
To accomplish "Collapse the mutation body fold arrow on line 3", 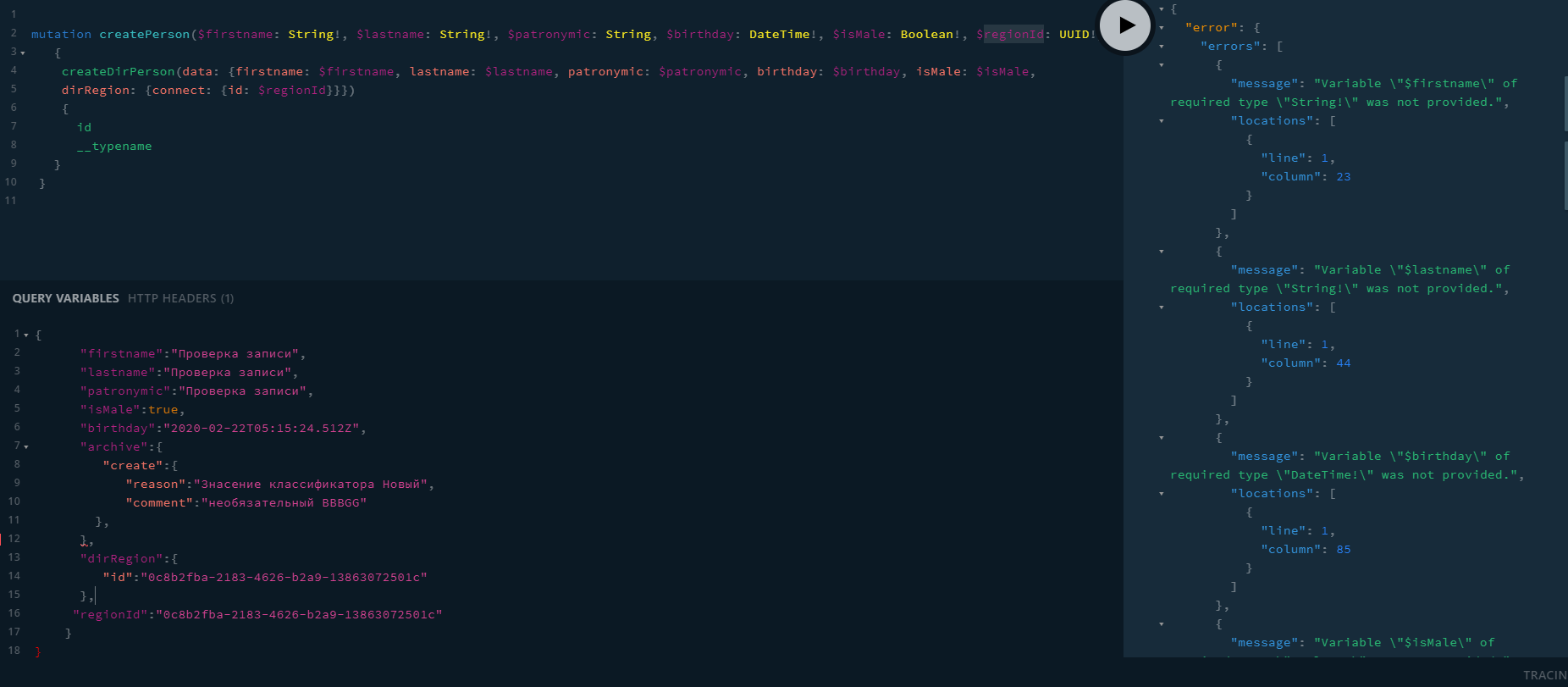I will coord(23,53).
